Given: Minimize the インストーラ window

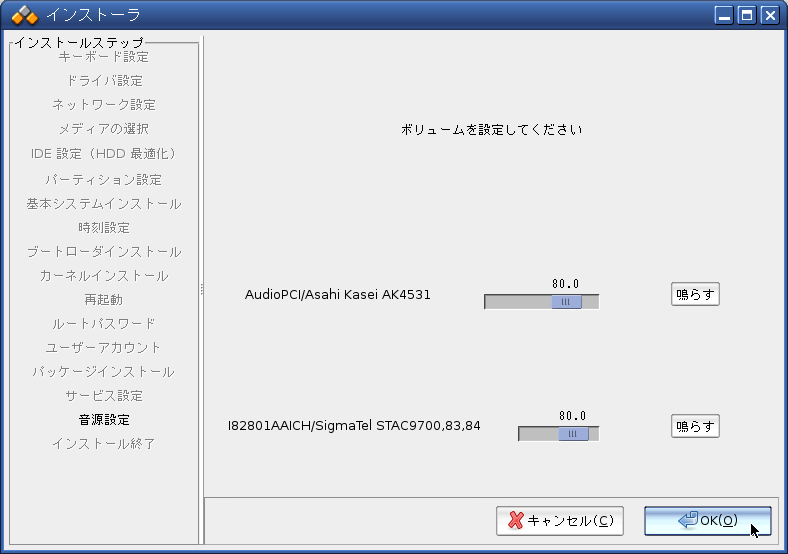Looking at the screenshot, I should point(725,15).
